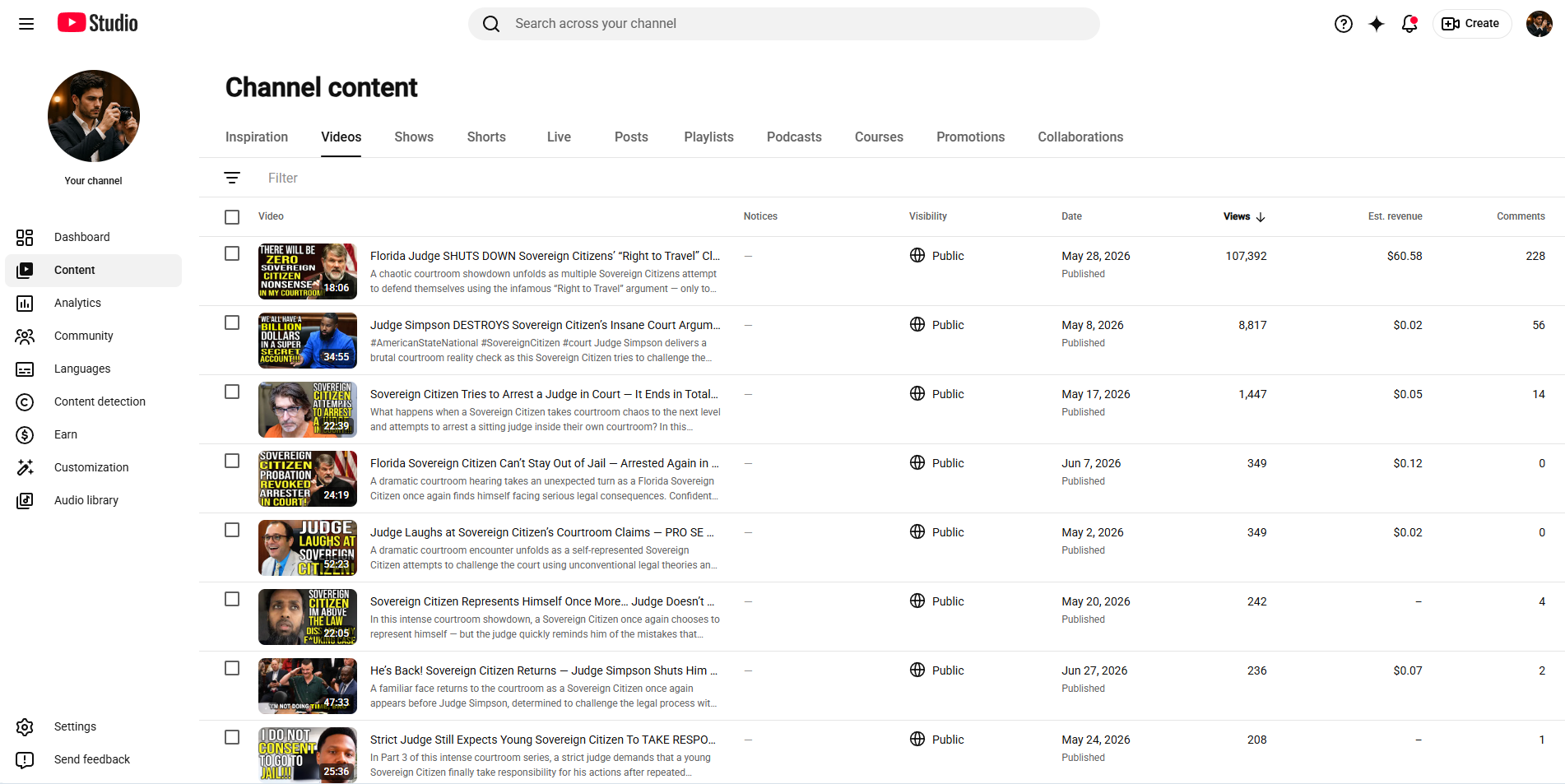The height and width of the screenshot is (784, 1565).
Task: Open He's Back! Sovereign Citizen Returns title
Action: pos(544,670)
